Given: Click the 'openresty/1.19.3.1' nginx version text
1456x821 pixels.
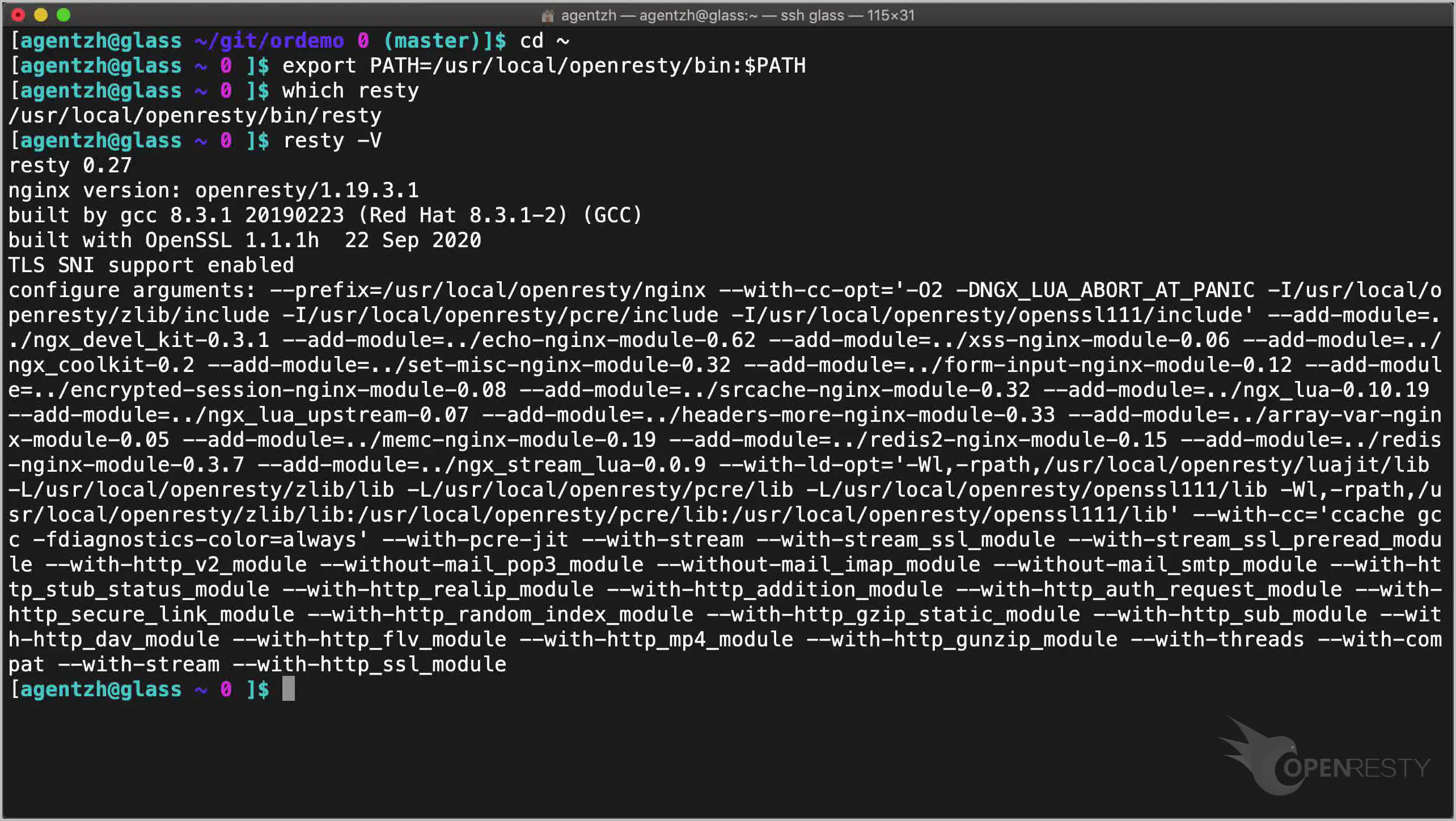Looking at the screenshot, I should pyautogui.click(x=307, y=190).
